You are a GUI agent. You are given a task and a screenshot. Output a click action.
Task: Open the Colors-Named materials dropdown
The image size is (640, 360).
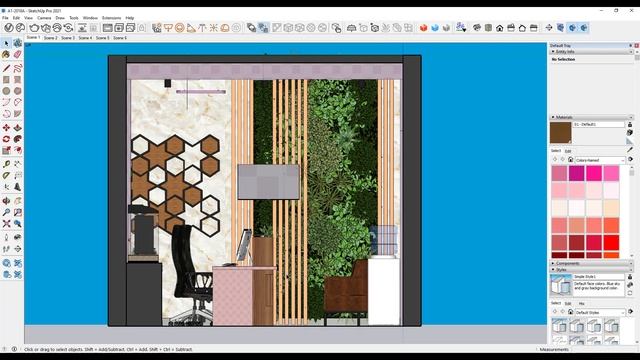(600, 160)
